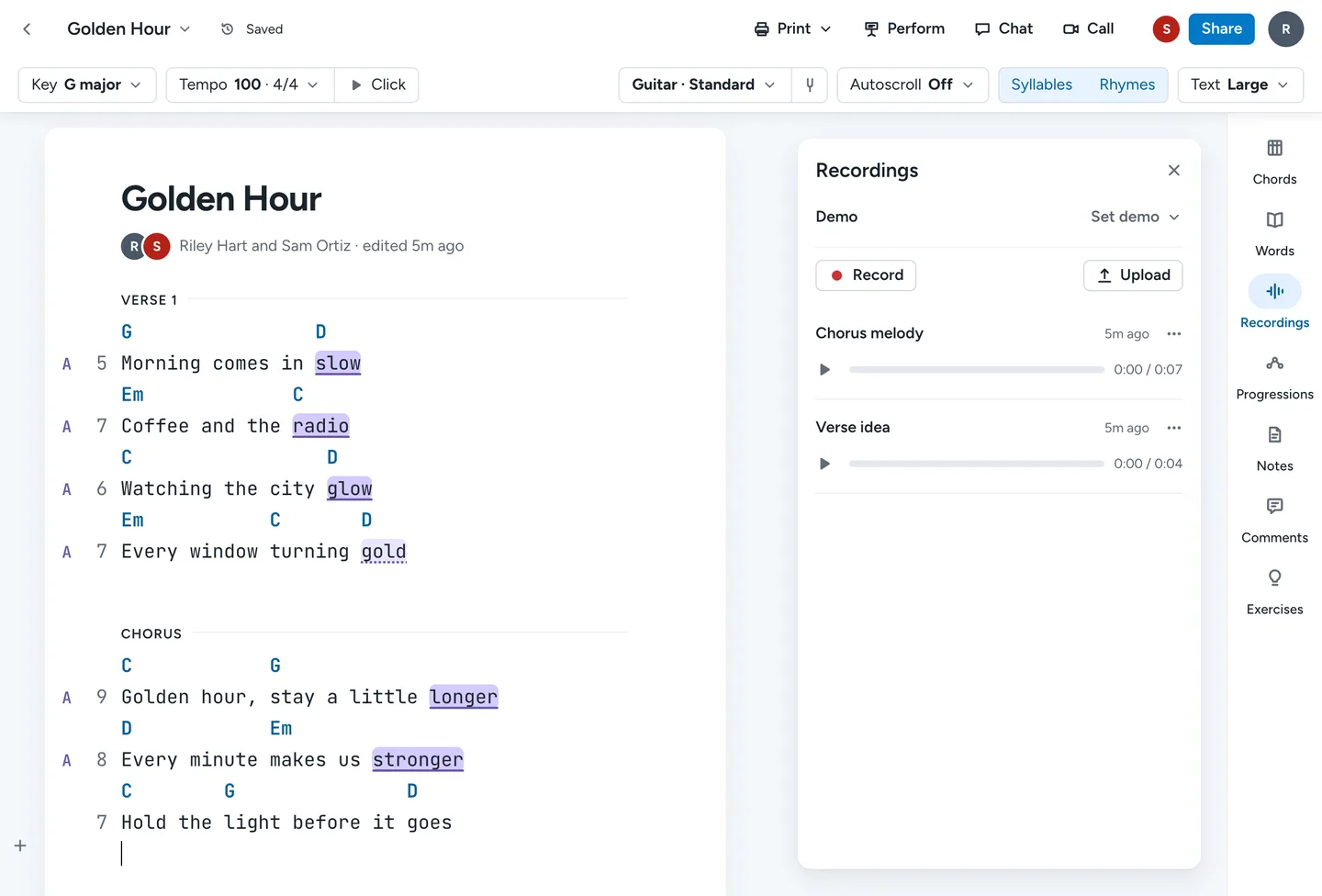This screenshot has width=1322, height=896.
Task: Open the Words sidebar panel
Action: click(1274, 234)
